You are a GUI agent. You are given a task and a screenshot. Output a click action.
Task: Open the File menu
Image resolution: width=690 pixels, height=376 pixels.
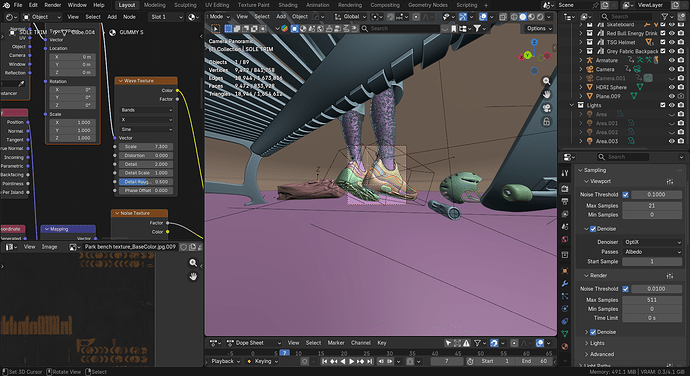point(18,5)
